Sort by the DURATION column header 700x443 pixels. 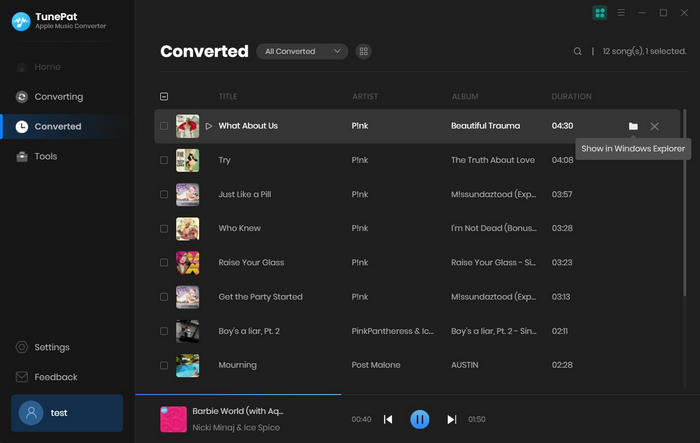coord(571,96)
